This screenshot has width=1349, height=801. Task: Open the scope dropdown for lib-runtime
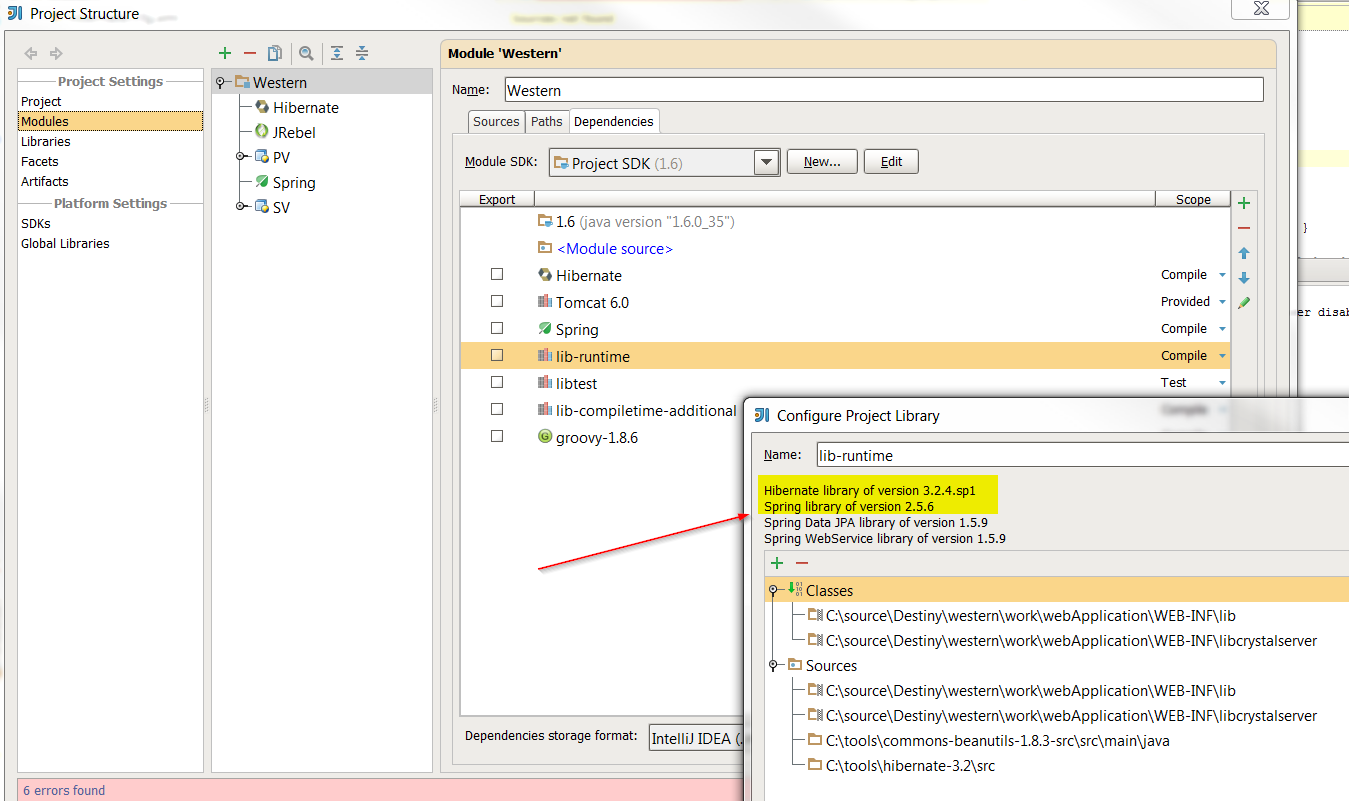coord(1222,357)
